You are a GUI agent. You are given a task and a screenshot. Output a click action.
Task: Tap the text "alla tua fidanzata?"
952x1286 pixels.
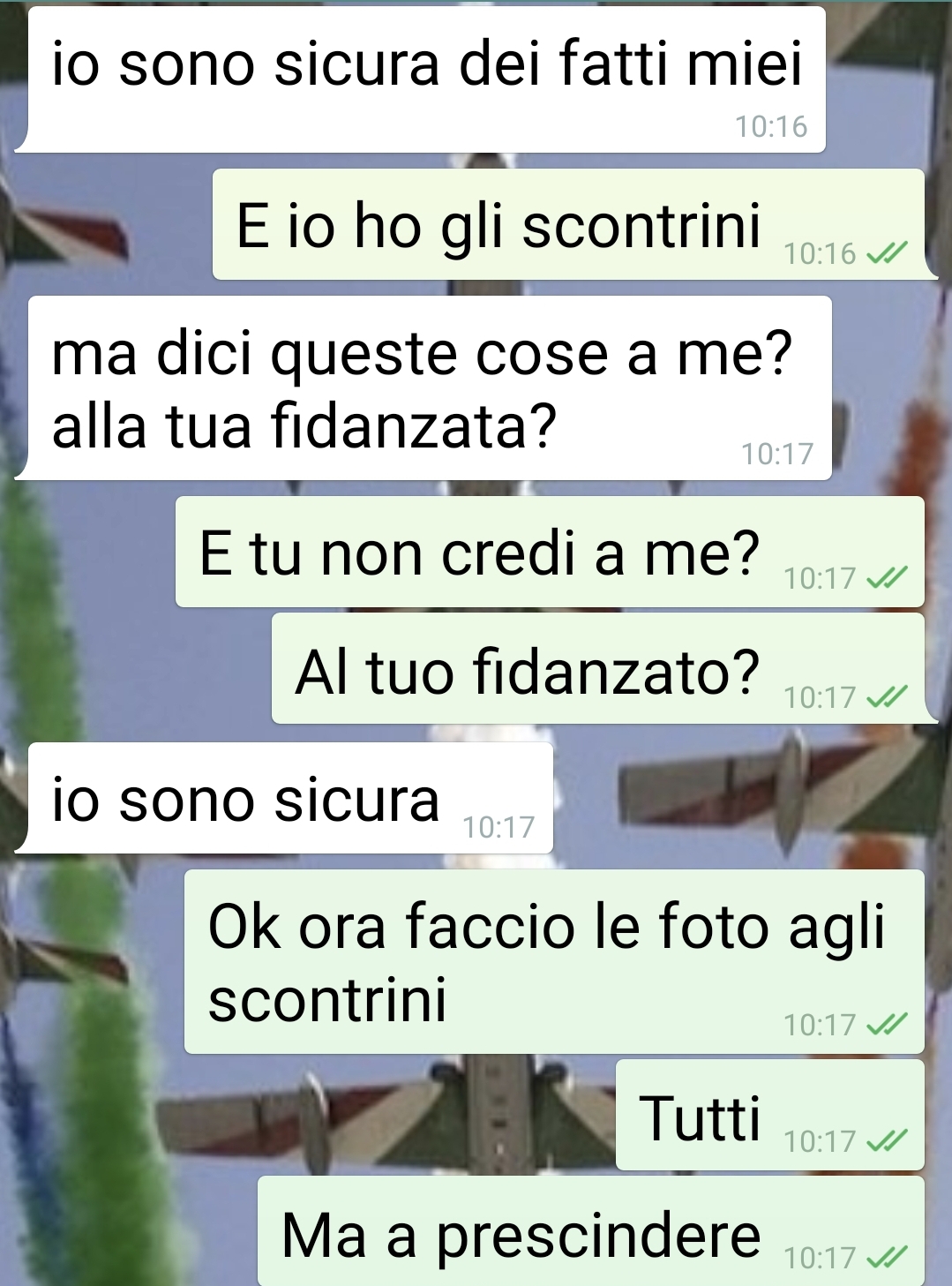coord(304,425)
